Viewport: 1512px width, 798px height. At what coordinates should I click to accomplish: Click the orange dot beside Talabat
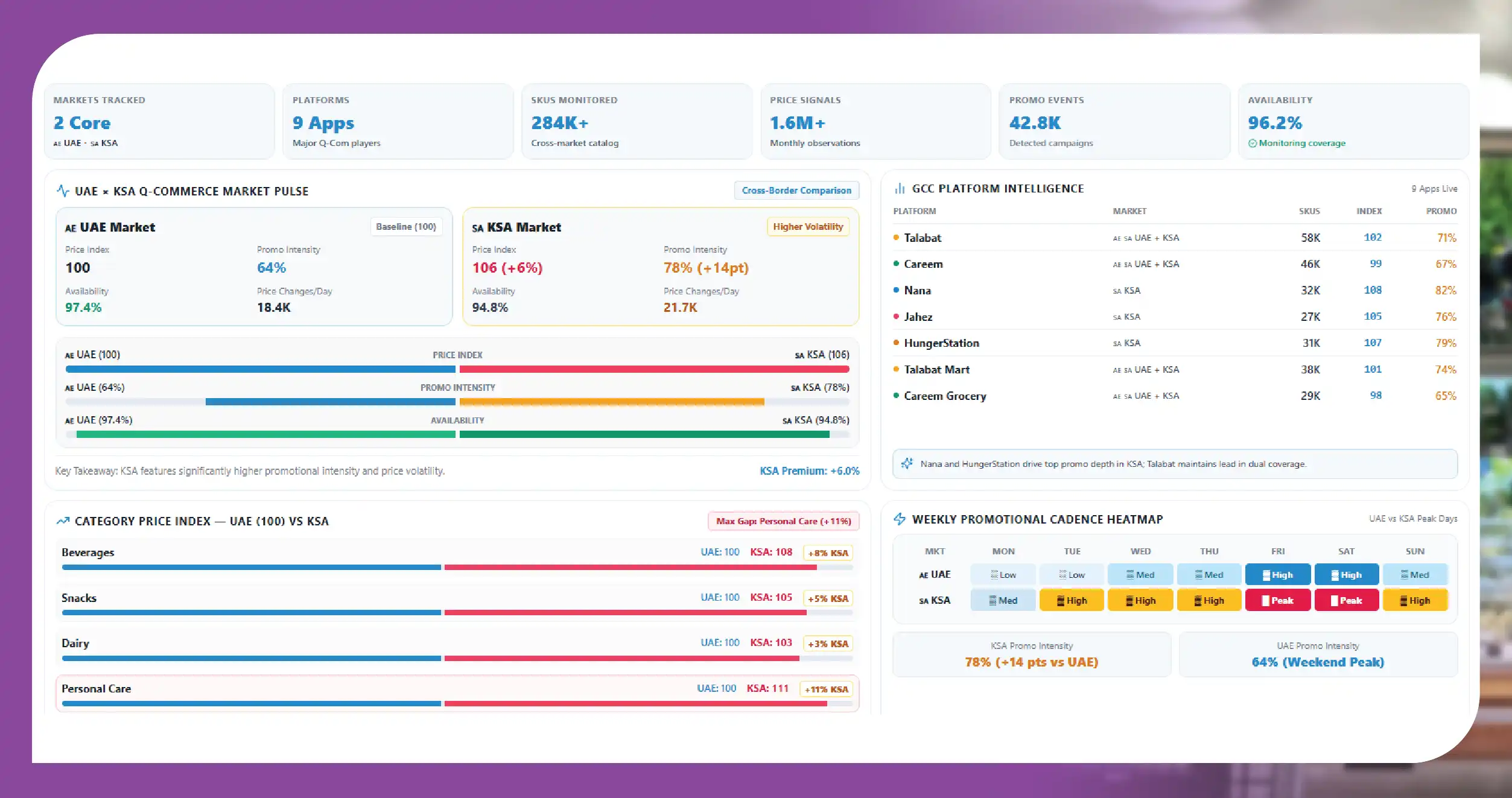[896, 237]
